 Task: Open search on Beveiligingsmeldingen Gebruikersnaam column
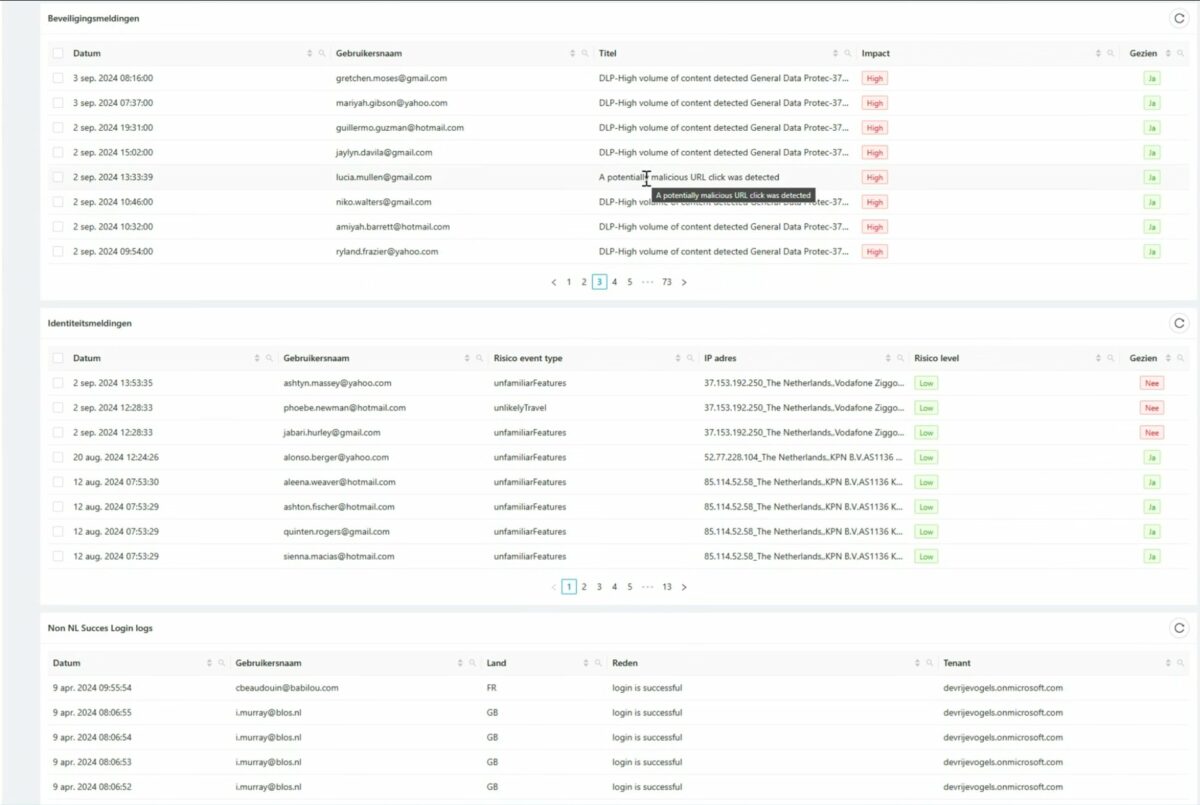point(586,53)
